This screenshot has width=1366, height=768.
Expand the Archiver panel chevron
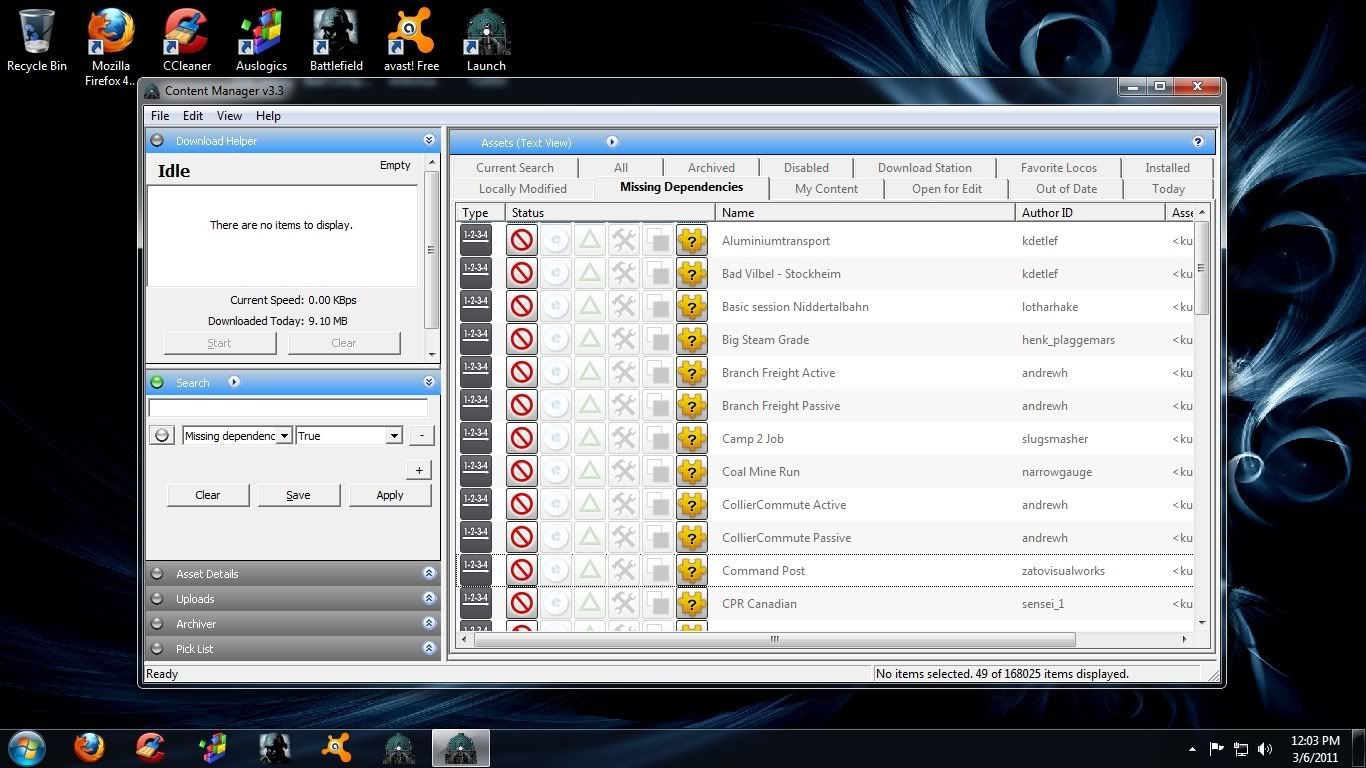[x=429, y=624]
